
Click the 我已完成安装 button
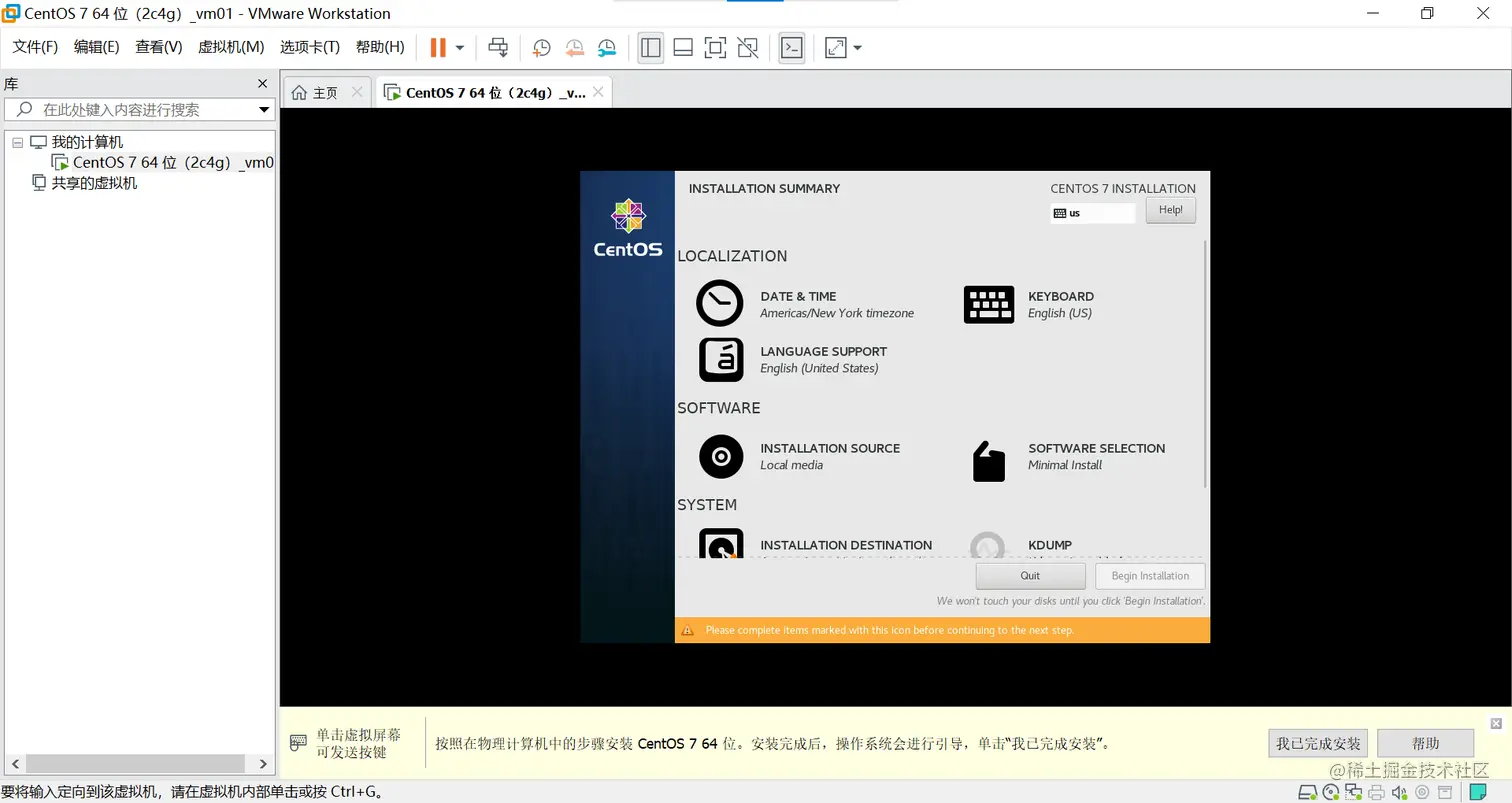tap(1318, 743)
